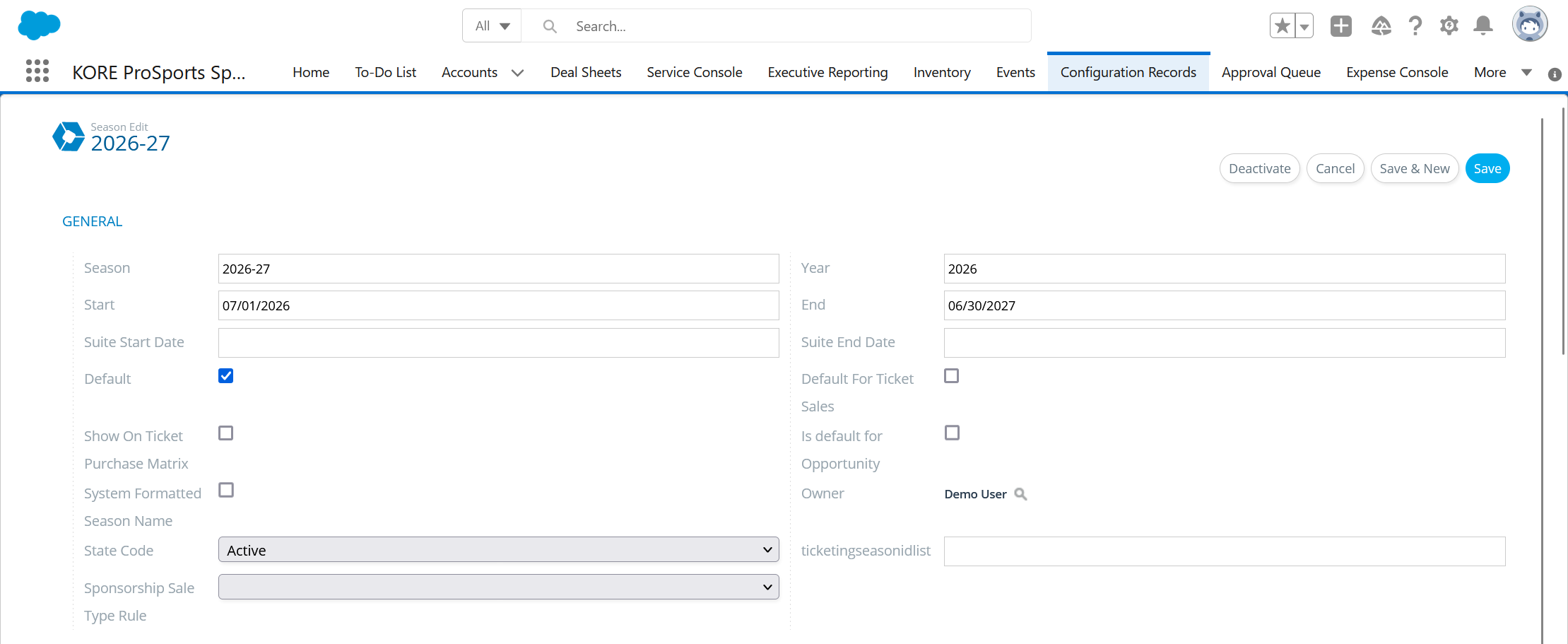Open the Global Actions plus icon
This screenshot has height=644, width=1568.
pyautogui.click(x=1341, y=26)
